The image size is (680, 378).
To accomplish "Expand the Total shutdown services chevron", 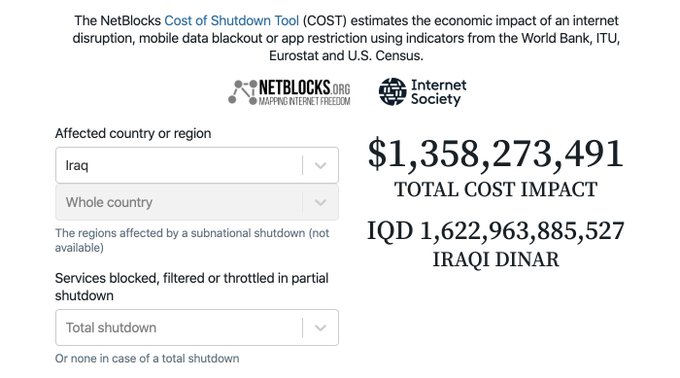I will point(320,328).
